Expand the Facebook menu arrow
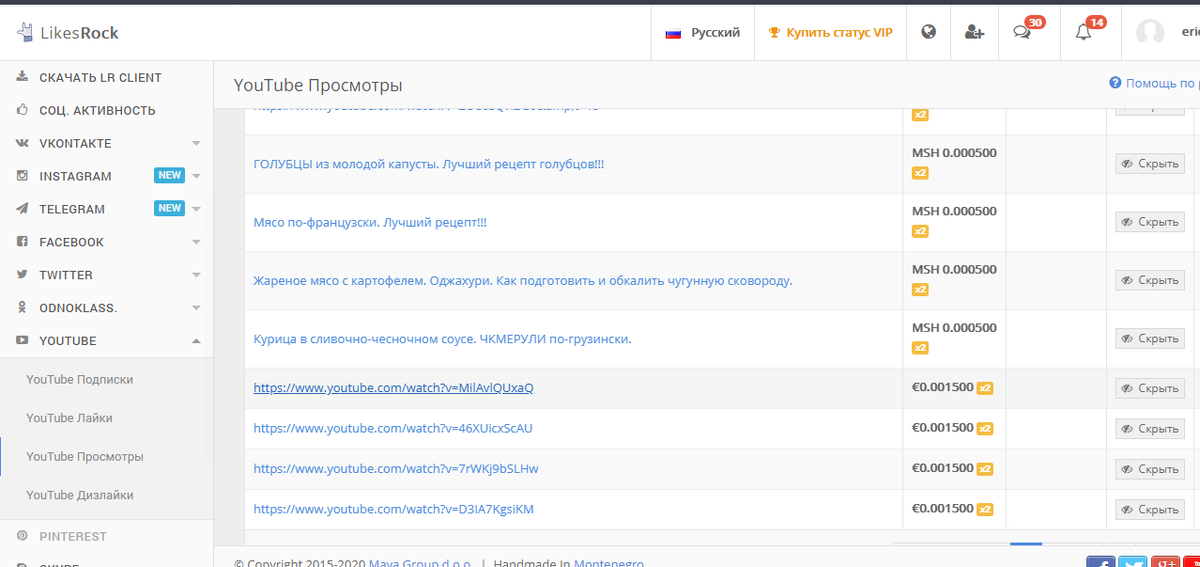The image size is (1200, 567). pyautogui.click(x=196, y=243)
